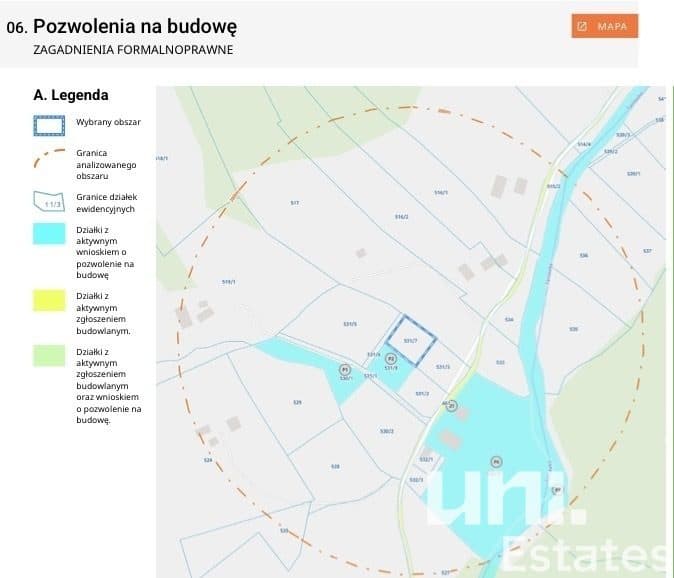Select the blue-outlined selected parcel 531/7
The image size is (674, 578).
click(x=411, y=340)
